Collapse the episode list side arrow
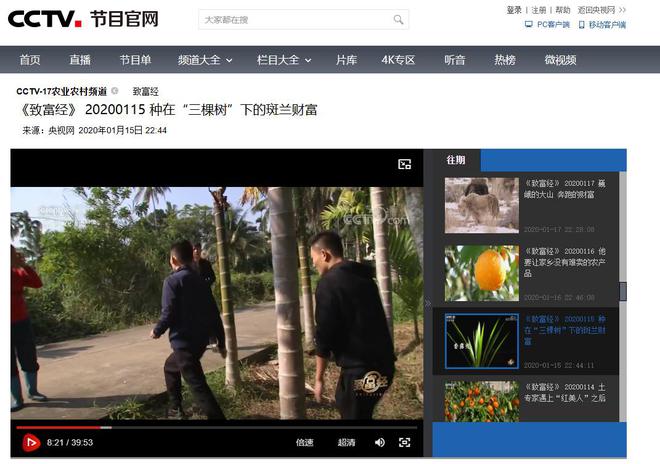 point(428,303)
